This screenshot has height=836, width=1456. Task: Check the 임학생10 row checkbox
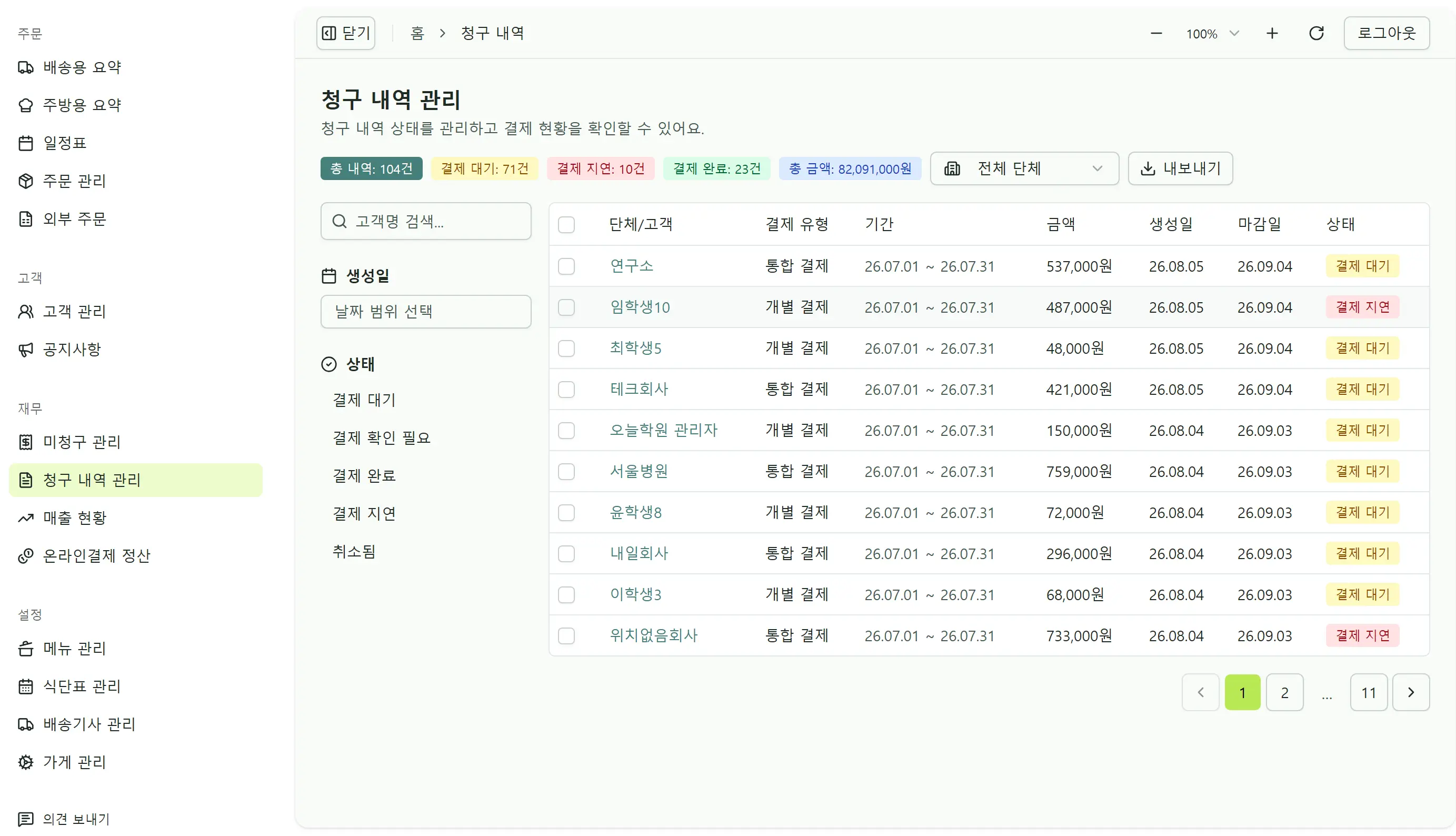point(566,307)
